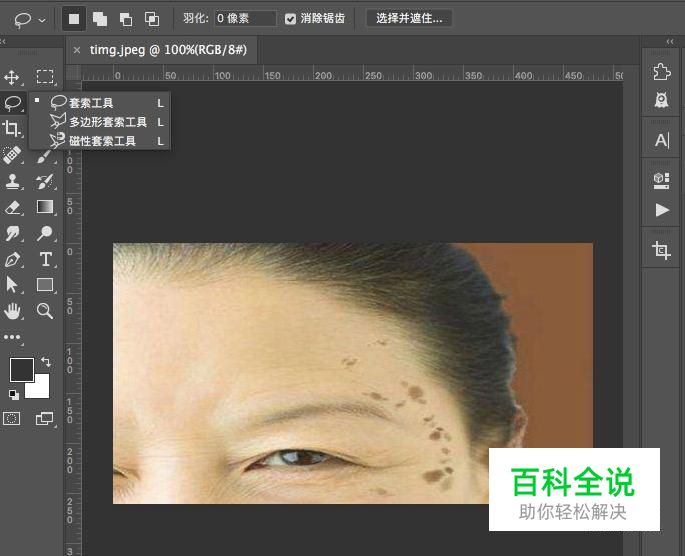Open the lasso tool preset dropdown arrow

pyautogui.click(x=41, y=19)
